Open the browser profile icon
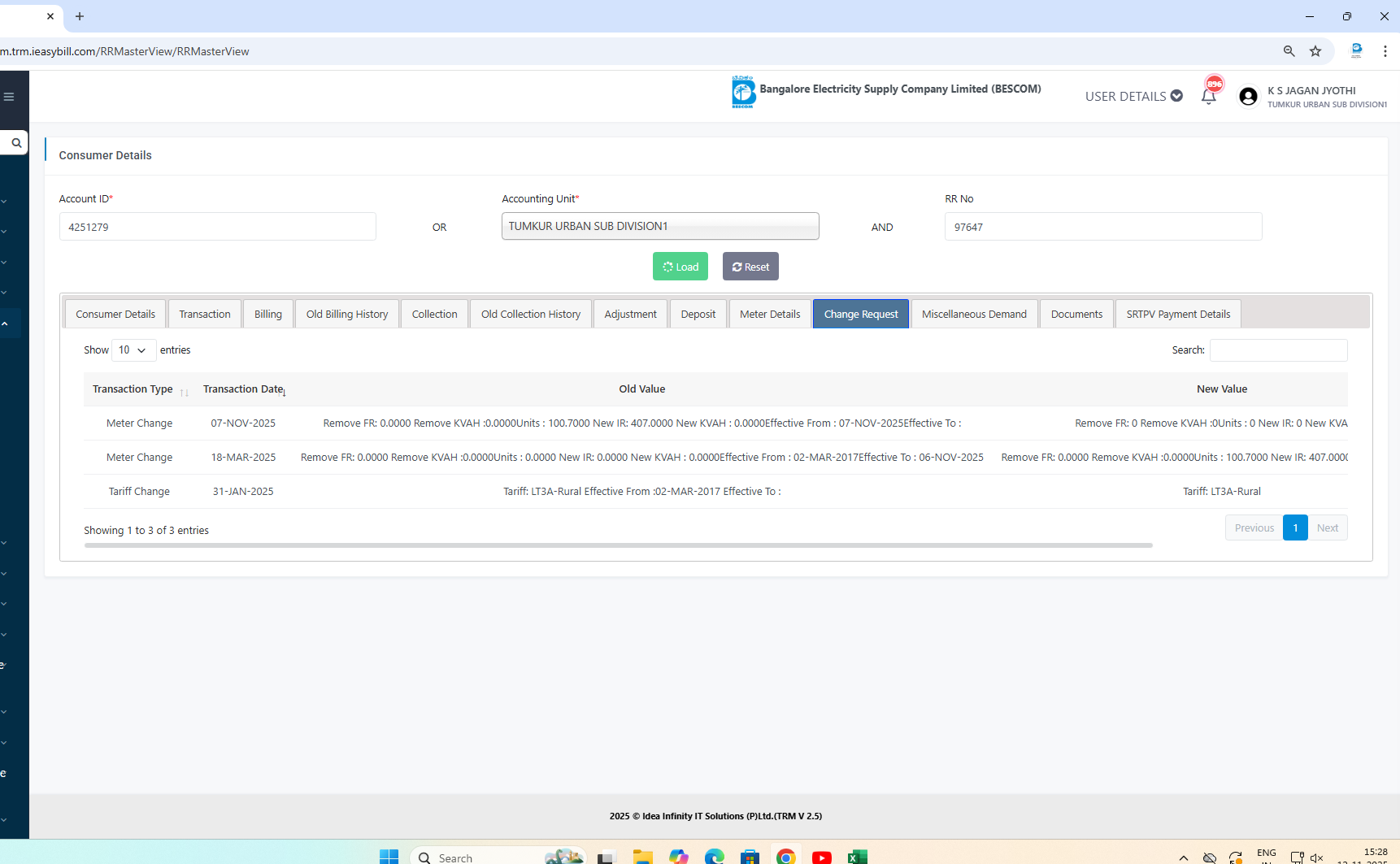The width and height of the screenshot is (1400, 864). pos(1356,50)
